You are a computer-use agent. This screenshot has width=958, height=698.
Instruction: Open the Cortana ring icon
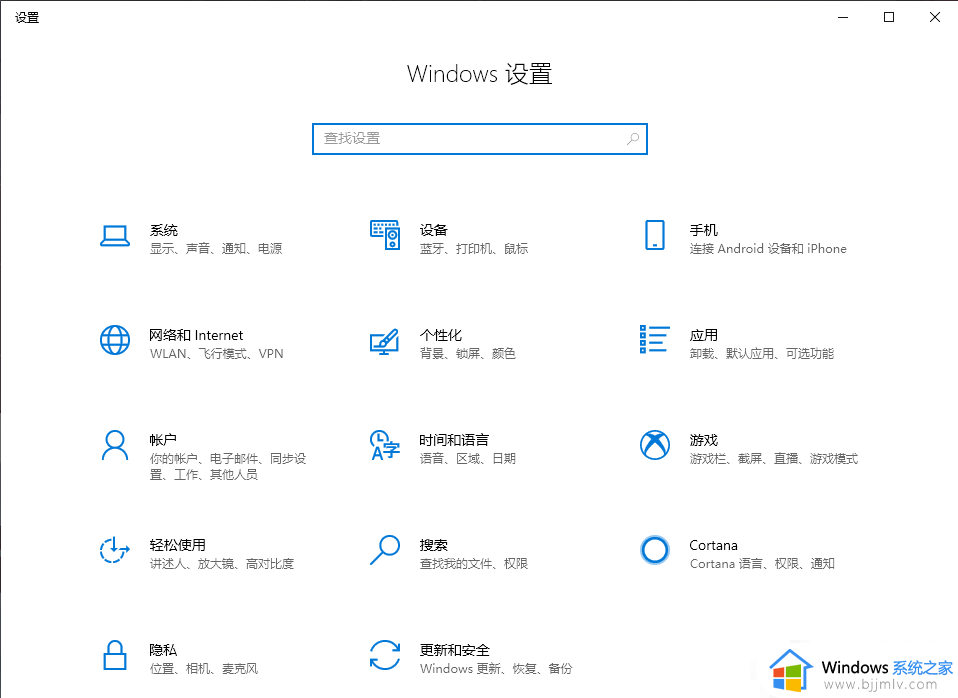coord(655,550)
